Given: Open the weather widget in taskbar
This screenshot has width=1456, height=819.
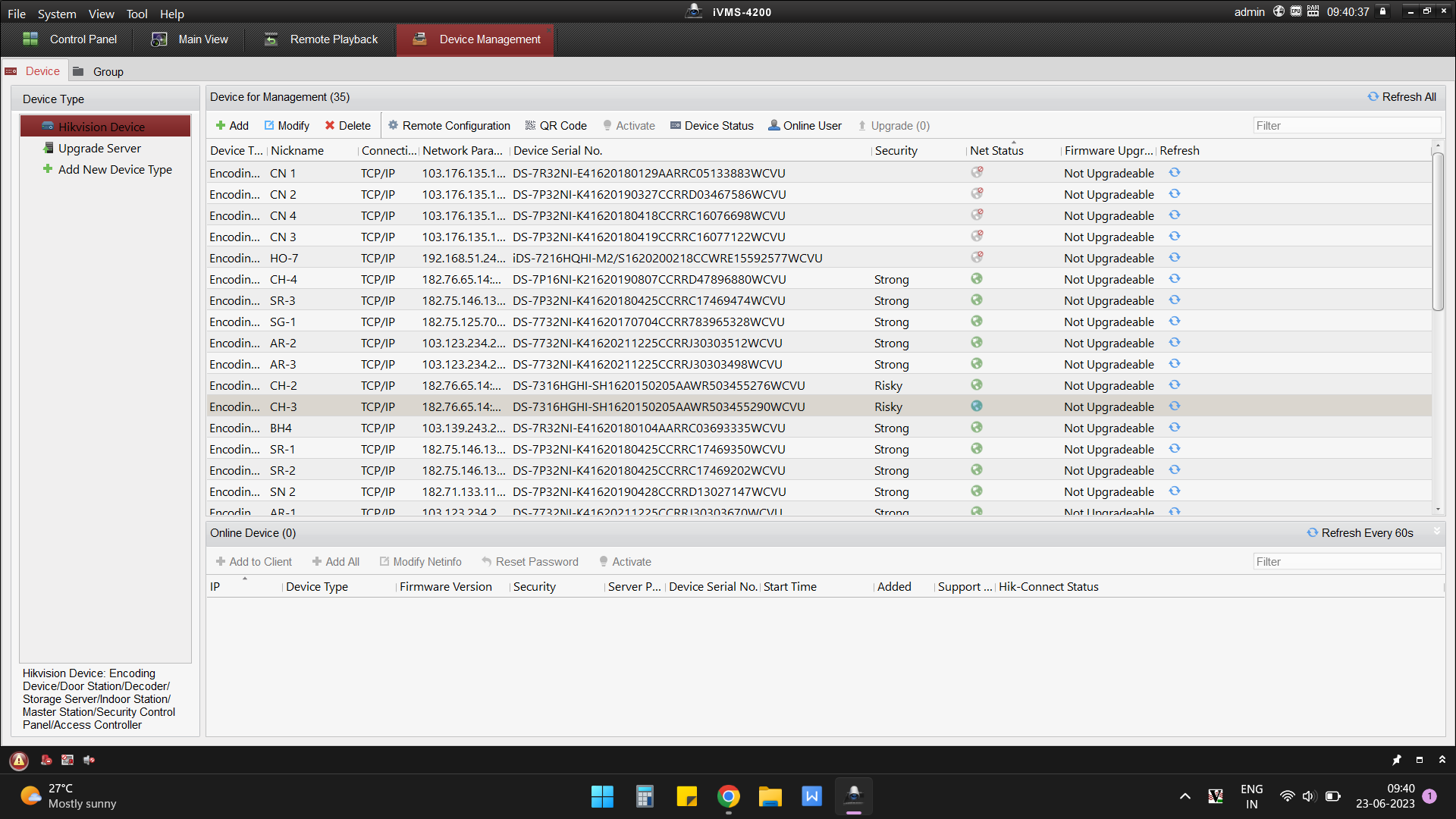Looking at the screenshot, I should [68, 796].
